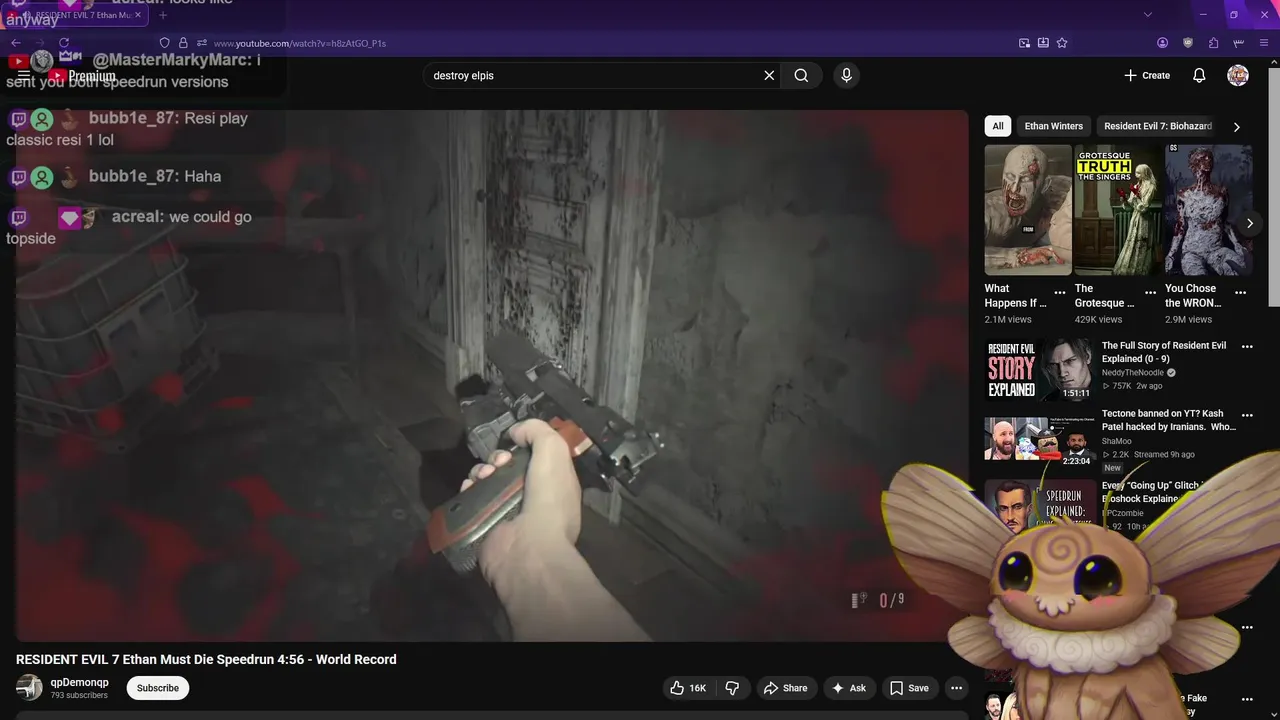Open the browser hamburger application menu

(1264, 43)
